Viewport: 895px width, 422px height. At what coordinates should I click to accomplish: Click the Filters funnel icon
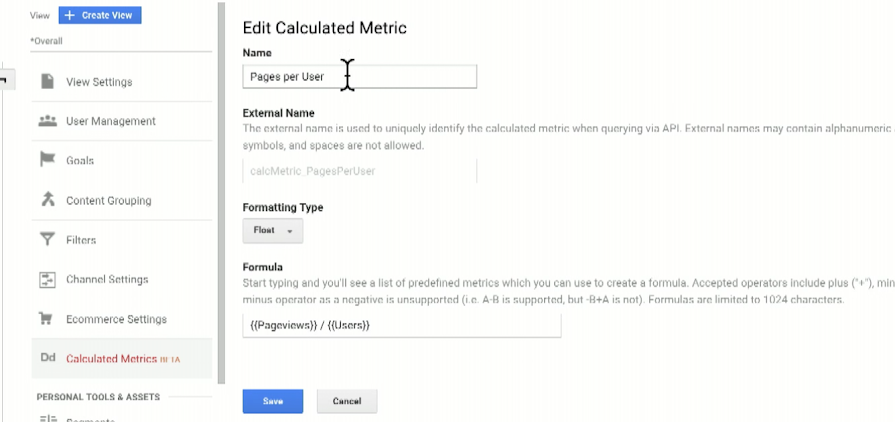[x=47, y=240]
